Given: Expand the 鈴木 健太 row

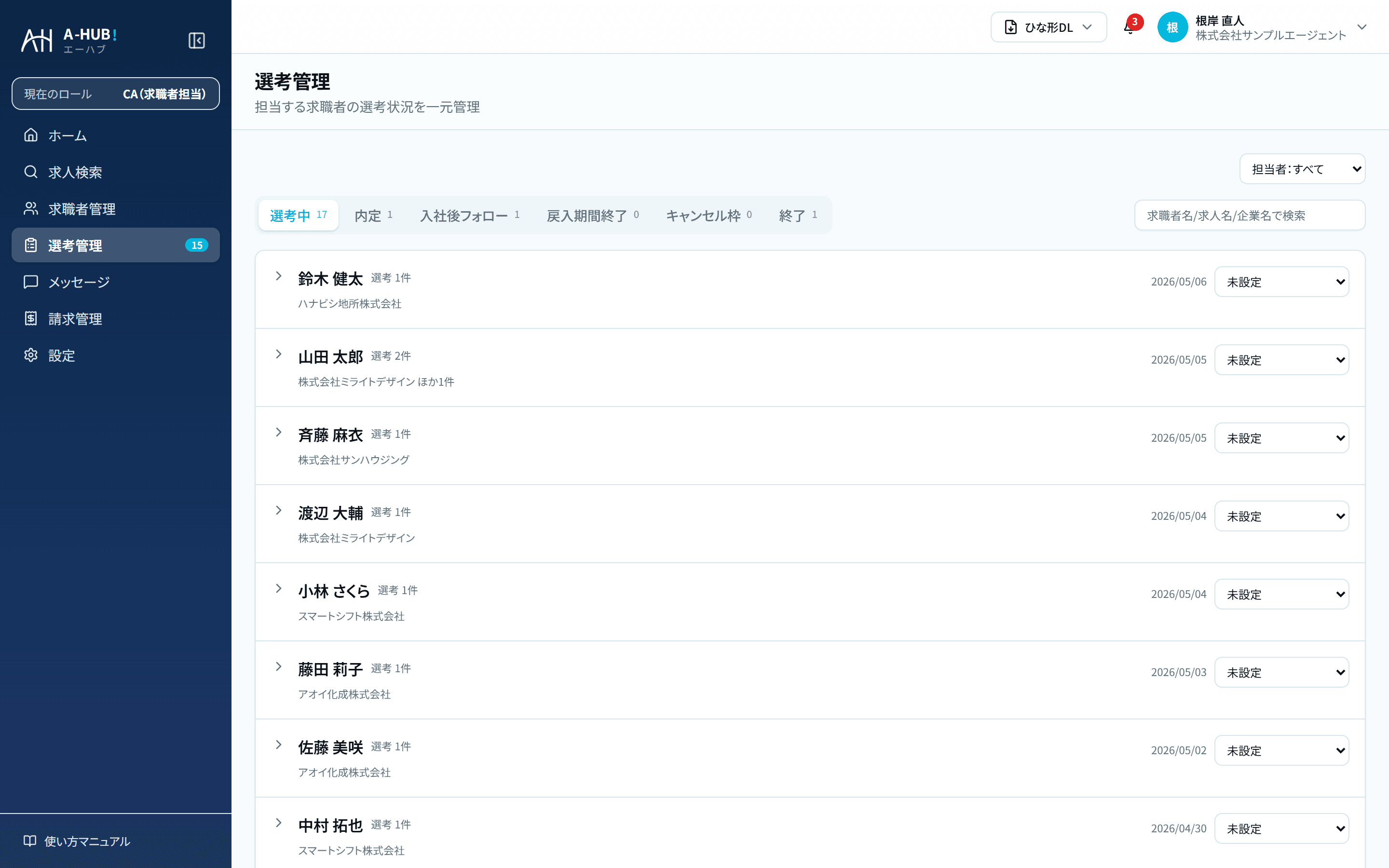Looking at the screenshot, I should click(278, 276).
